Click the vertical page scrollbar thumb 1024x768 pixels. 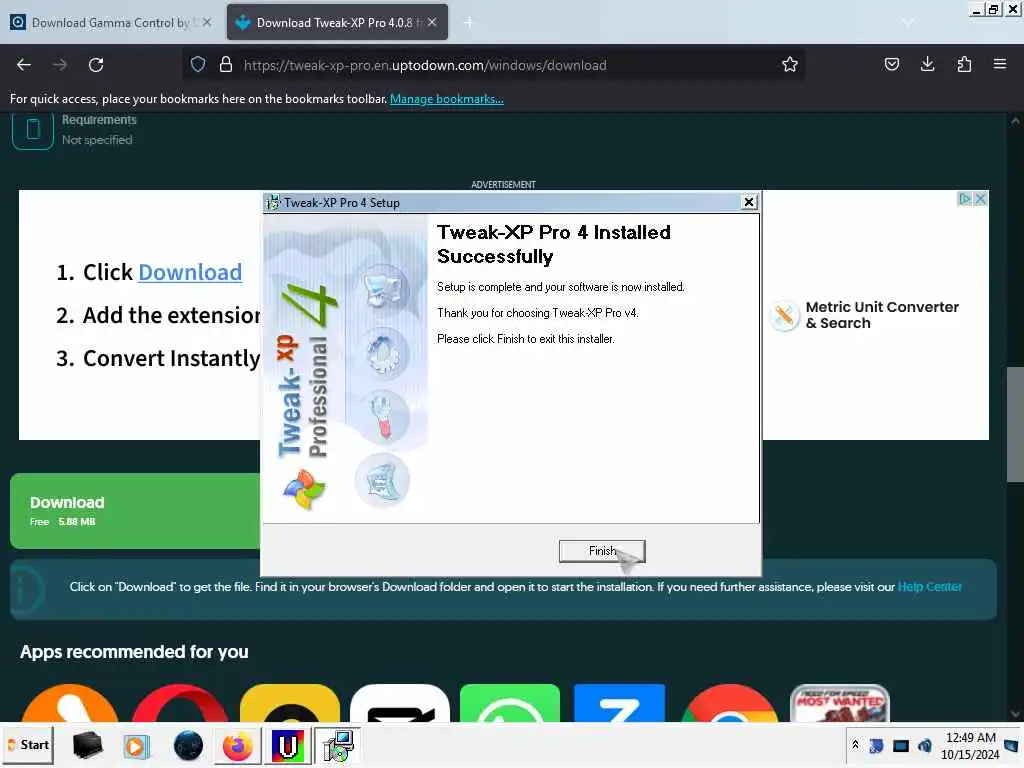[1014, 424]
